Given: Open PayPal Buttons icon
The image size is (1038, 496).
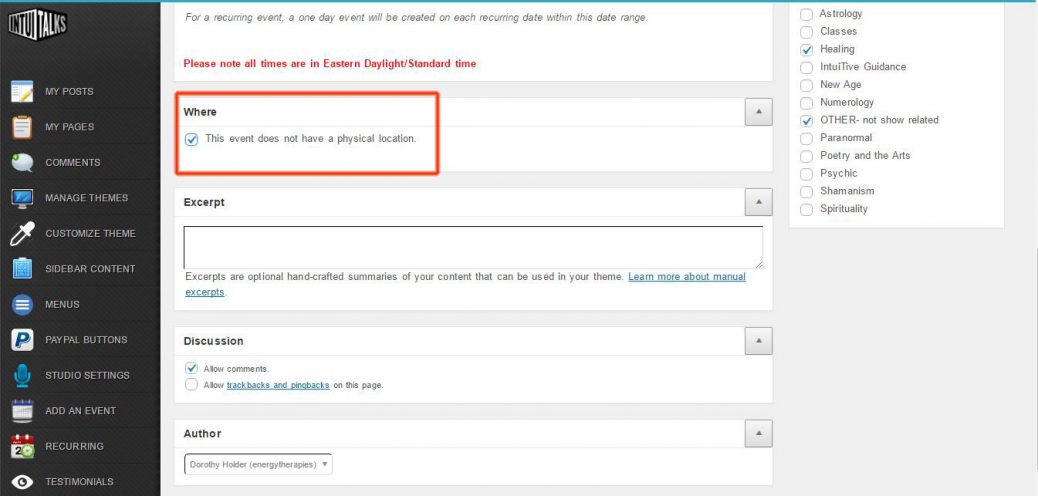Looking at the screenshot, I should coord(22,340).
